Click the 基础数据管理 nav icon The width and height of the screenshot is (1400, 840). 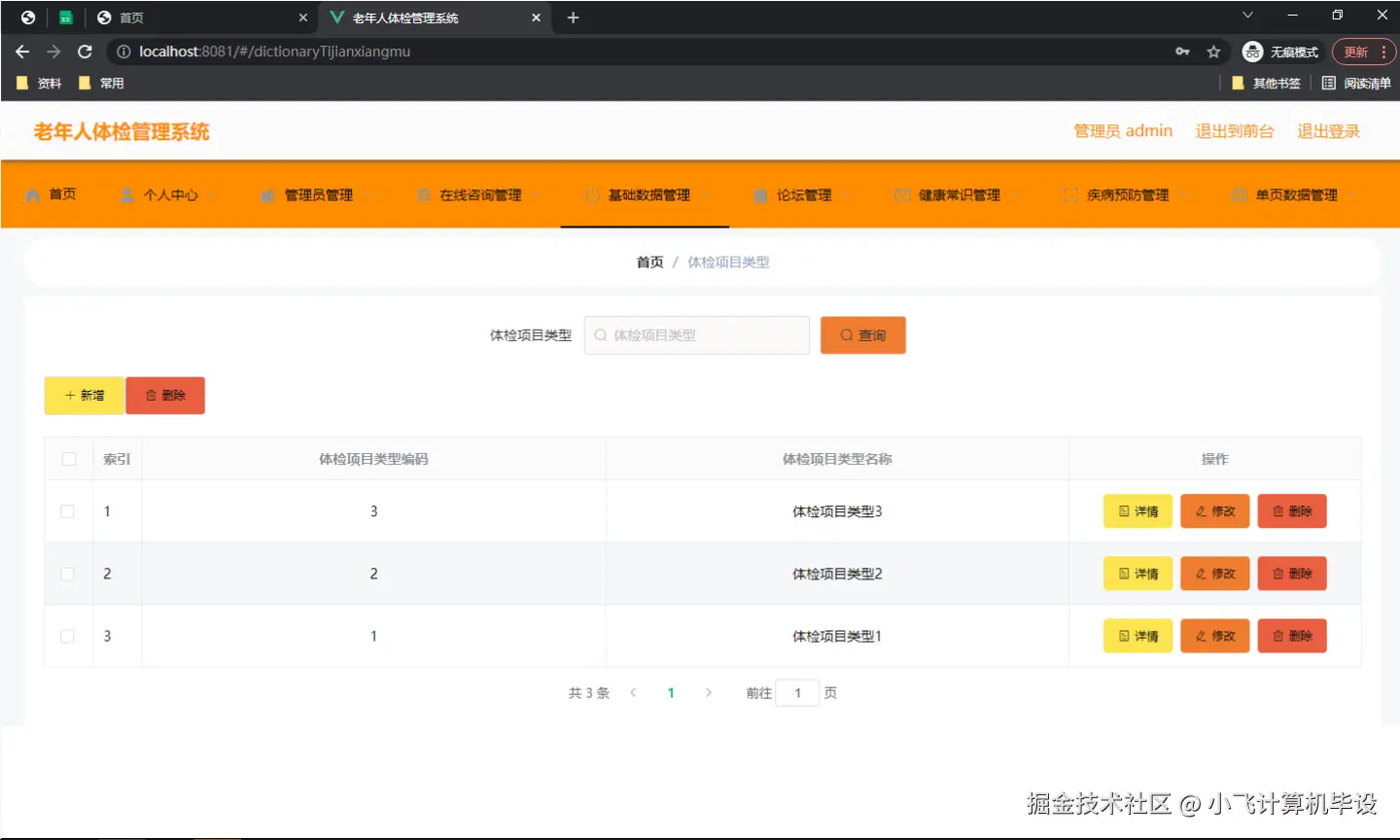tap(591, 193)
